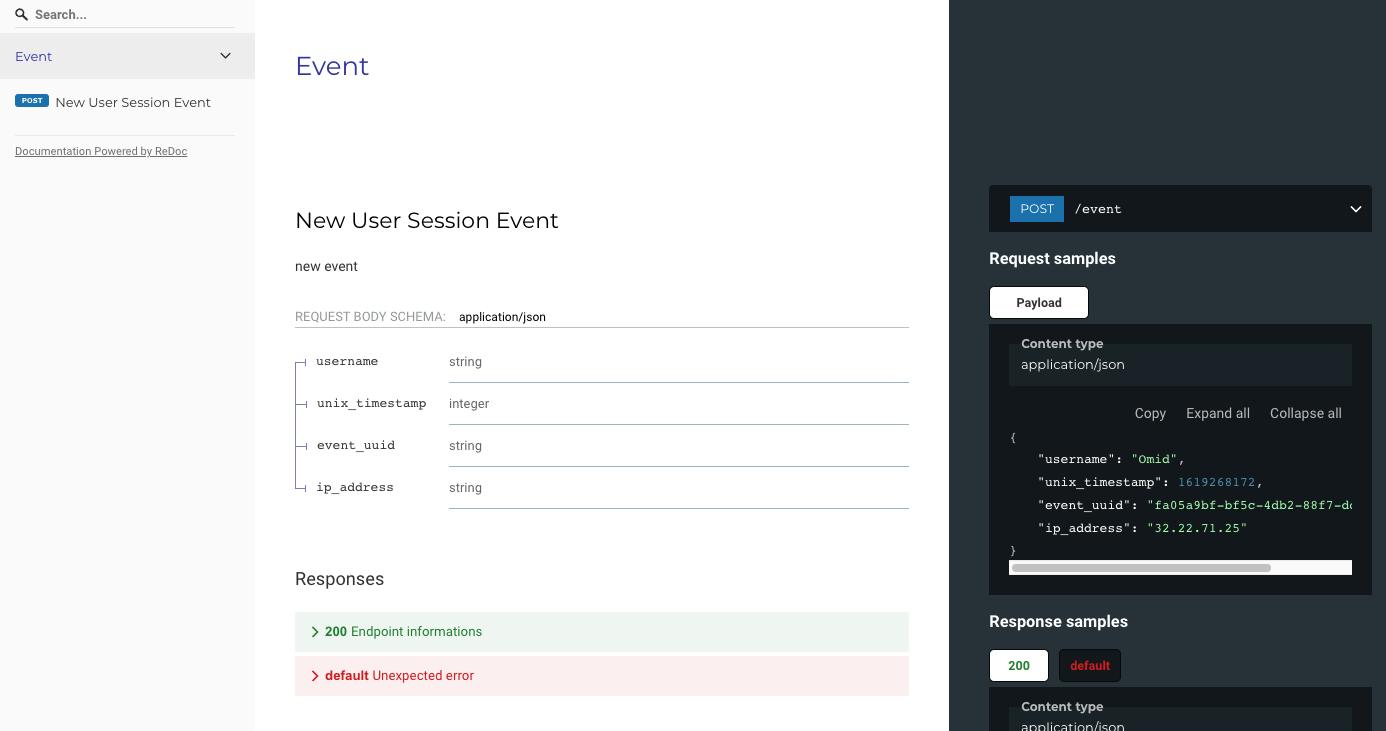Copy the request sample JSON
This screenshot has width=1386, height=731.
point(1150,413)
